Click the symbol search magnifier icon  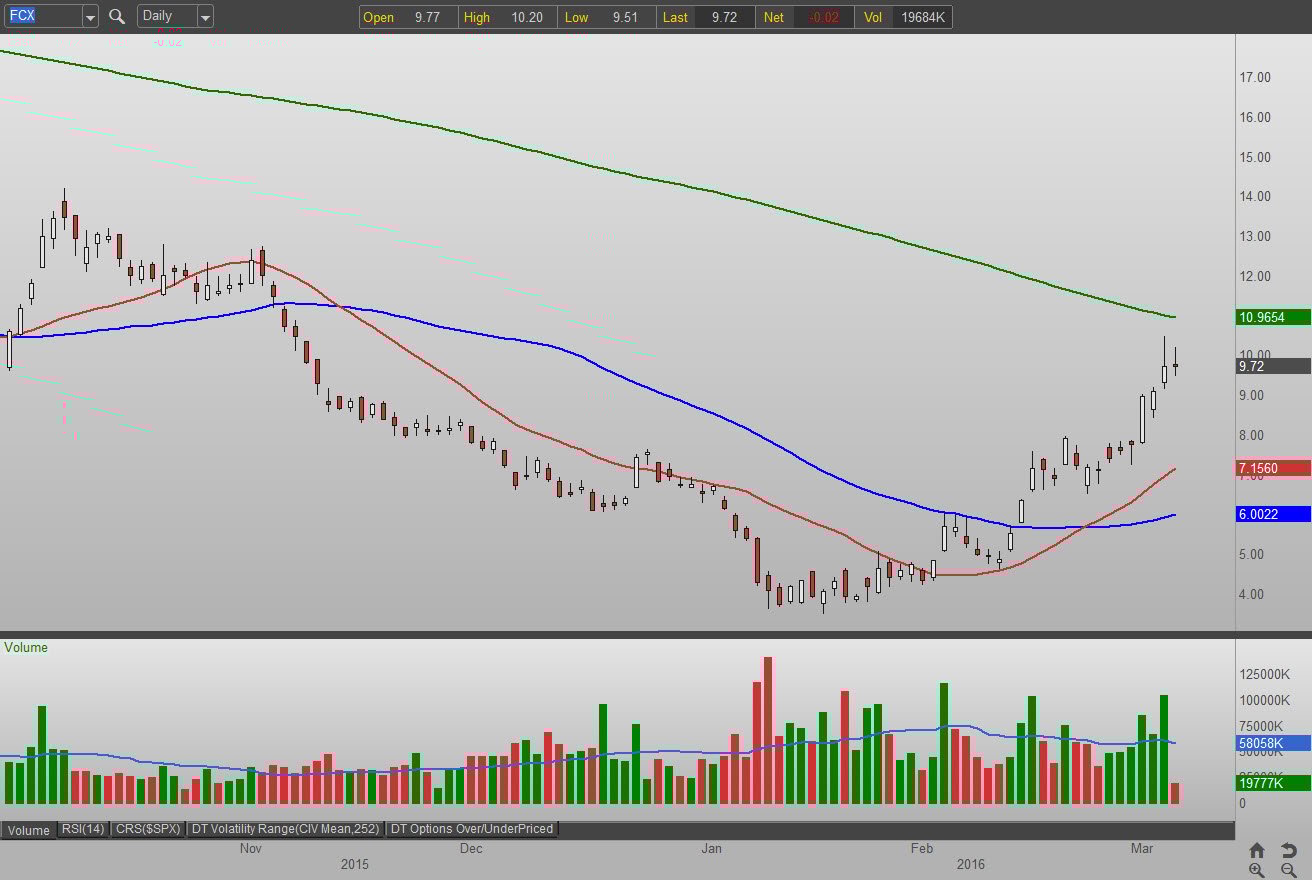tap(117, 16)
